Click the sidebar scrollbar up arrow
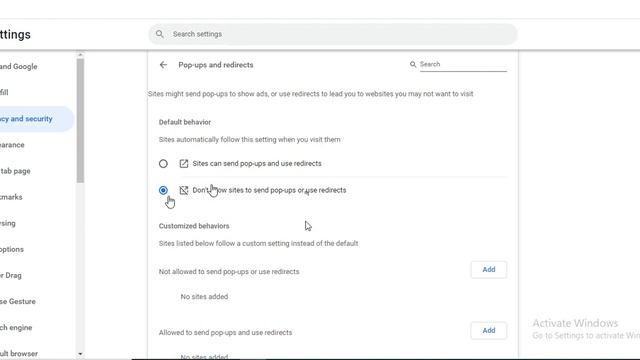The width and height of the screenshot is (640, 360). point(80,55)
